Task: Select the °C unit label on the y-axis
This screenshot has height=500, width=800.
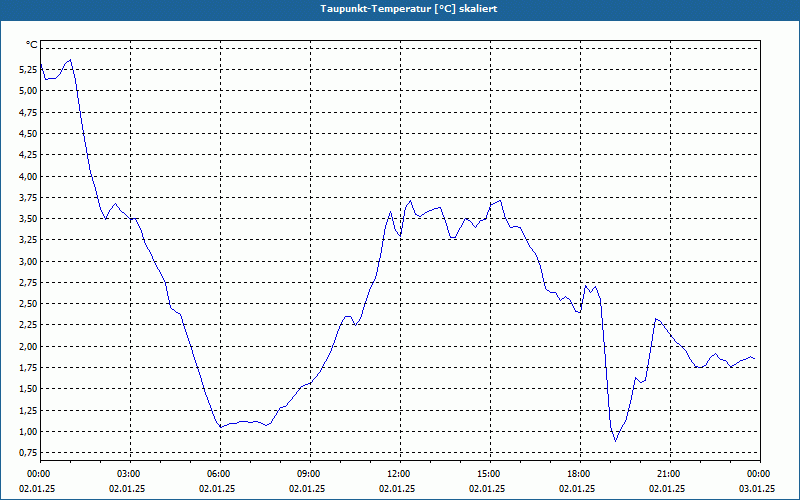Action: click(x=32, y=45)
